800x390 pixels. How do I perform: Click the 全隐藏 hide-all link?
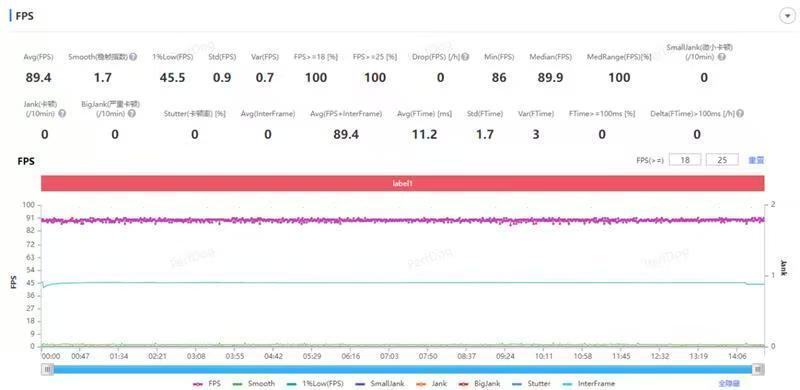tap(729, 383)
